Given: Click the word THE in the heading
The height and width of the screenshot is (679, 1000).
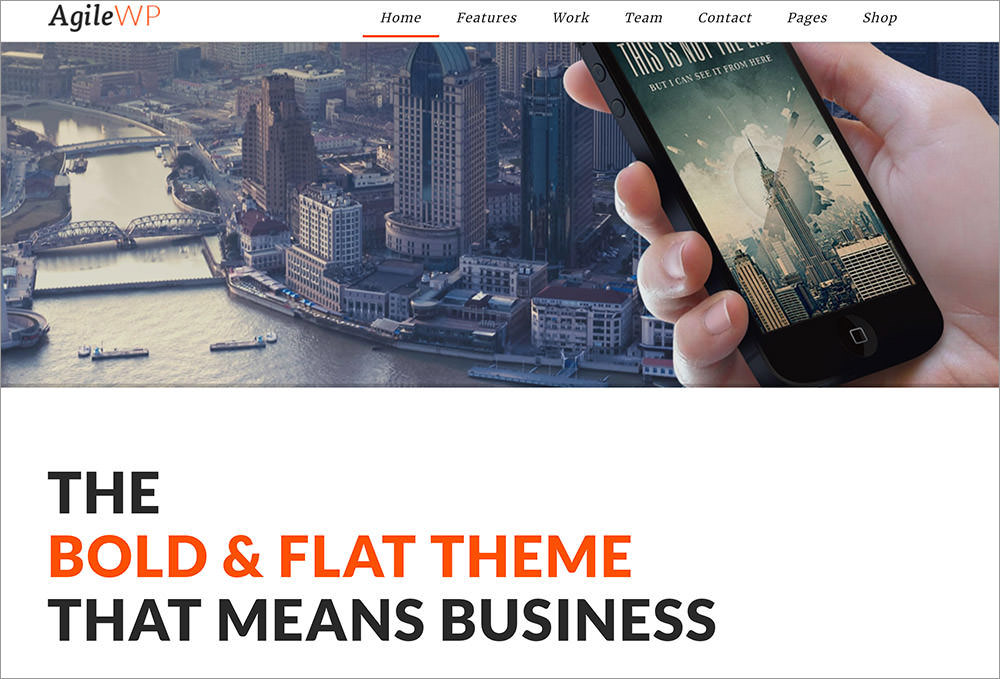Looking at the screenshot, I should pyautogui.click(x=104, y=493).
